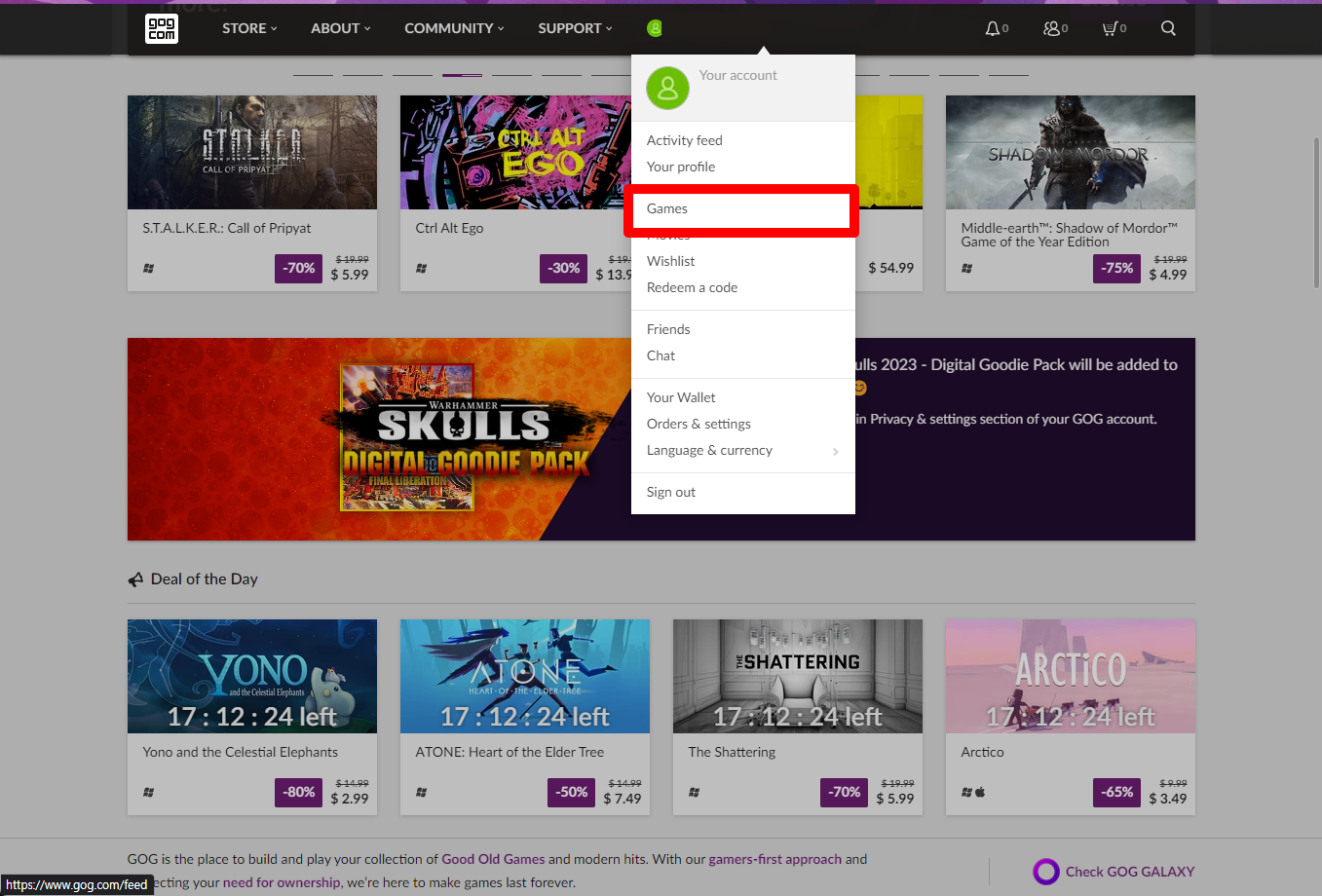Open Your Wallet
Screen dimensions: 1322x896
(681, 397)
